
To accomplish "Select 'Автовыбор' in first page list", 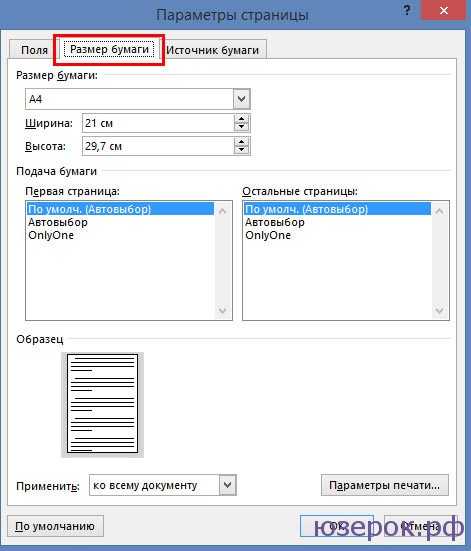I will (x=58, y=222).
